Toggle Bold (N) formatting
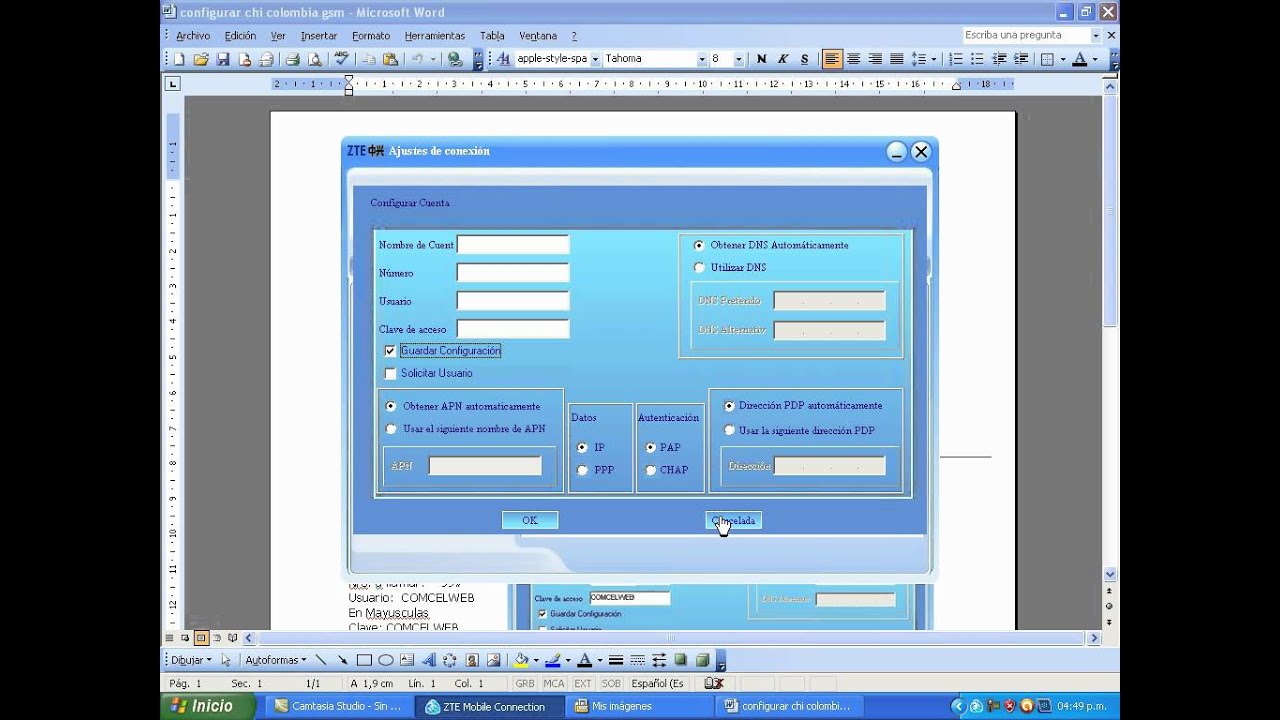Screen dimensions: 1280x720 tap(761, 59)
